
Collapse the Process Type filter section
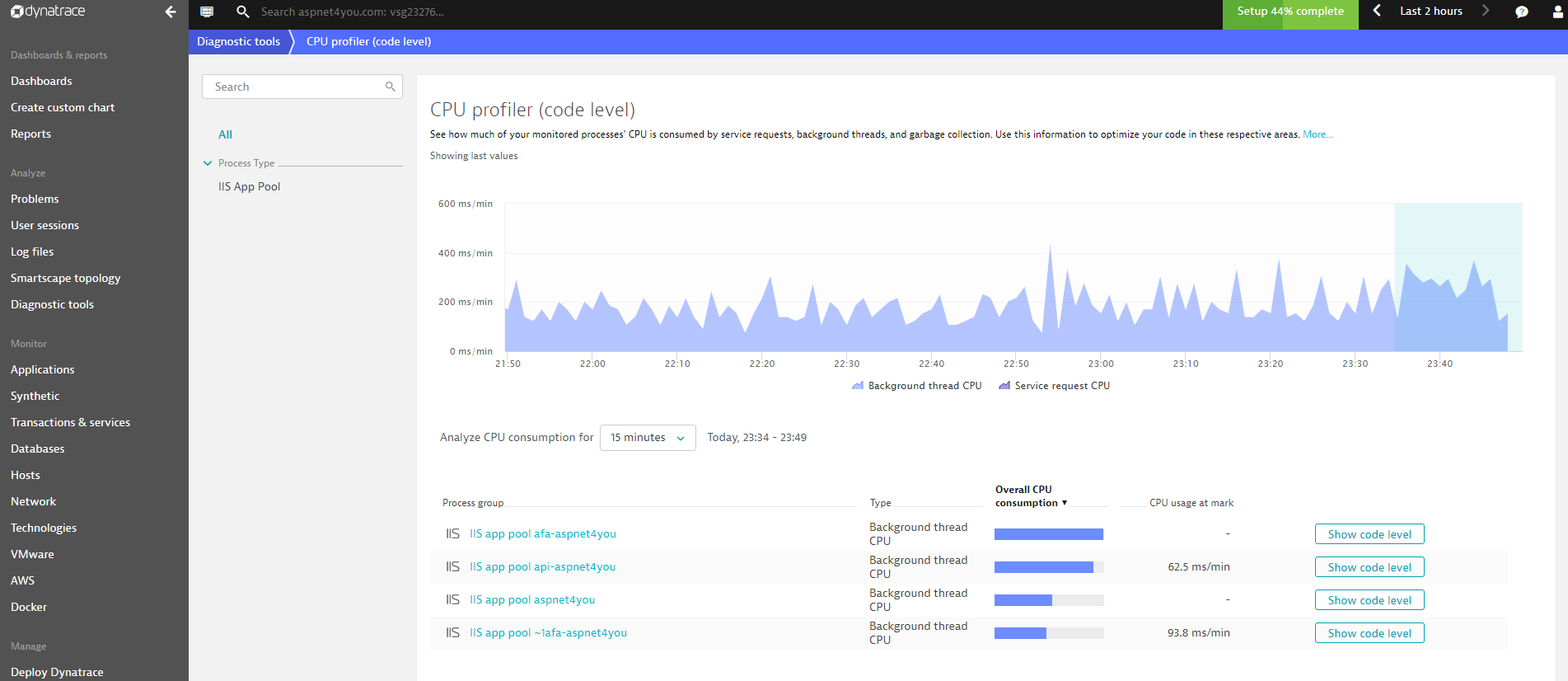click(208, 163)
